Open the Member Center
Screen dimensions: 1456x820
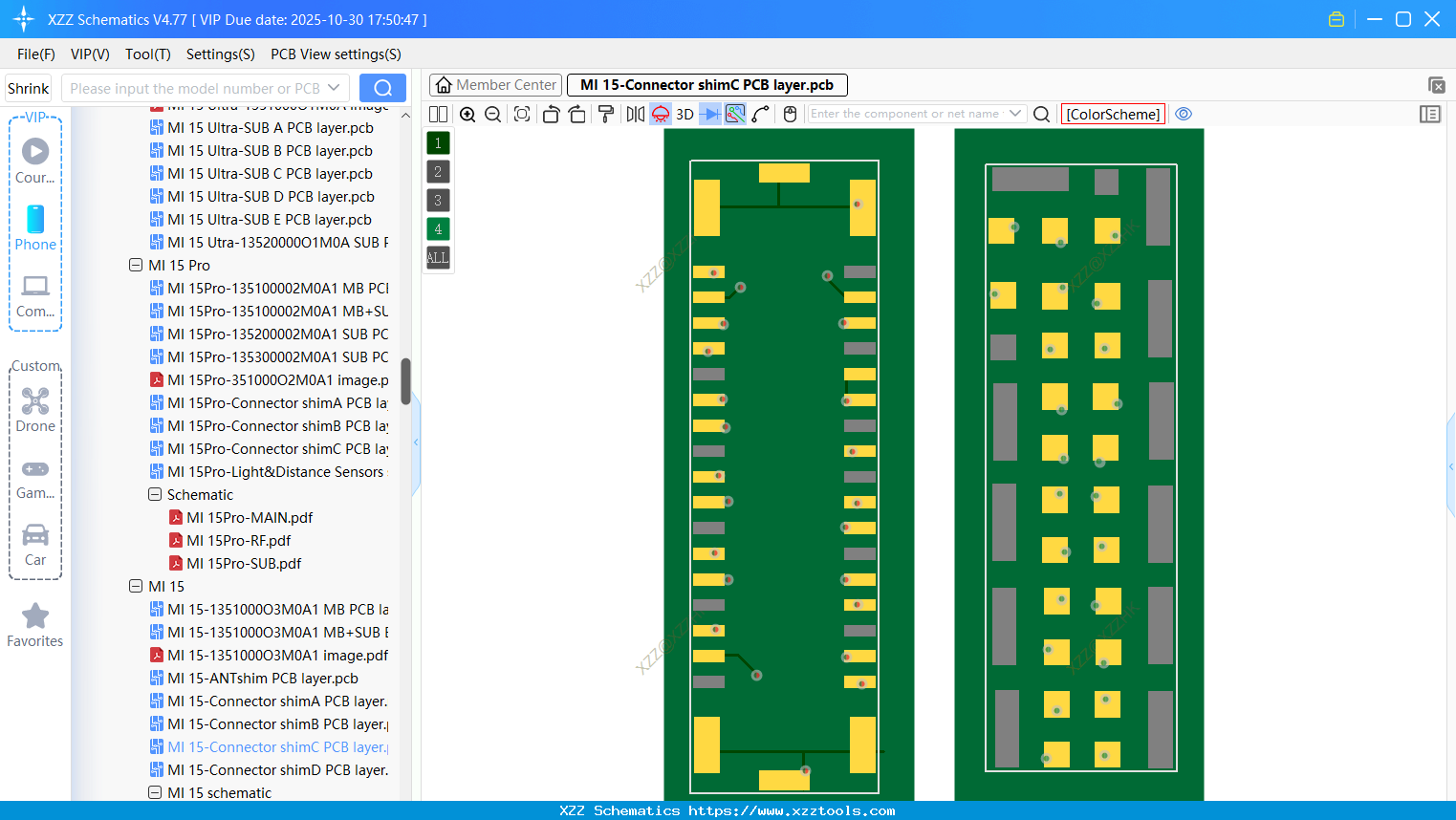pyautogui.click(x=495, y=84)
